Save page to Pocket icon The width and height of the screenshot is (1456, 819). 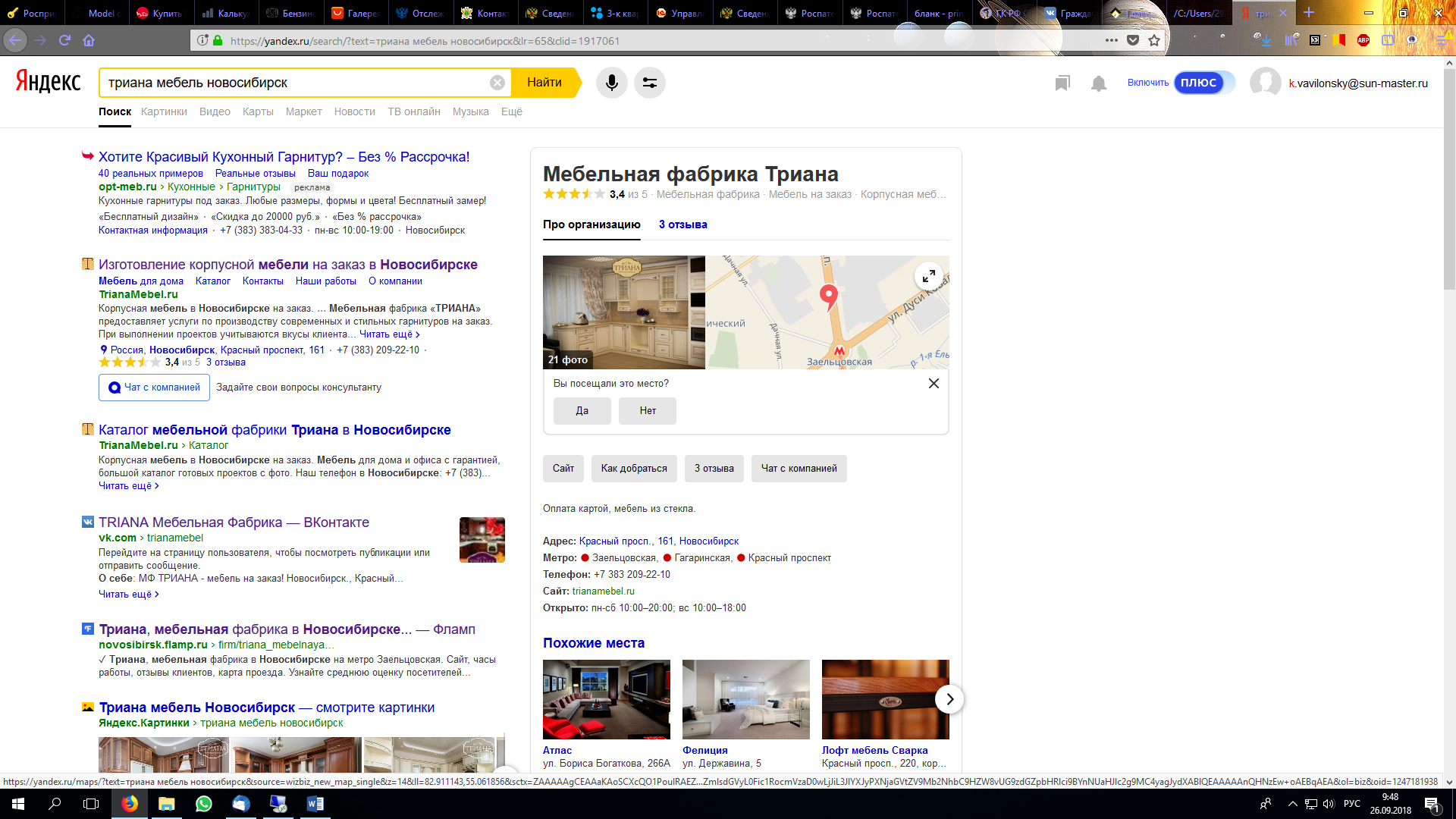pos(1133,40)
